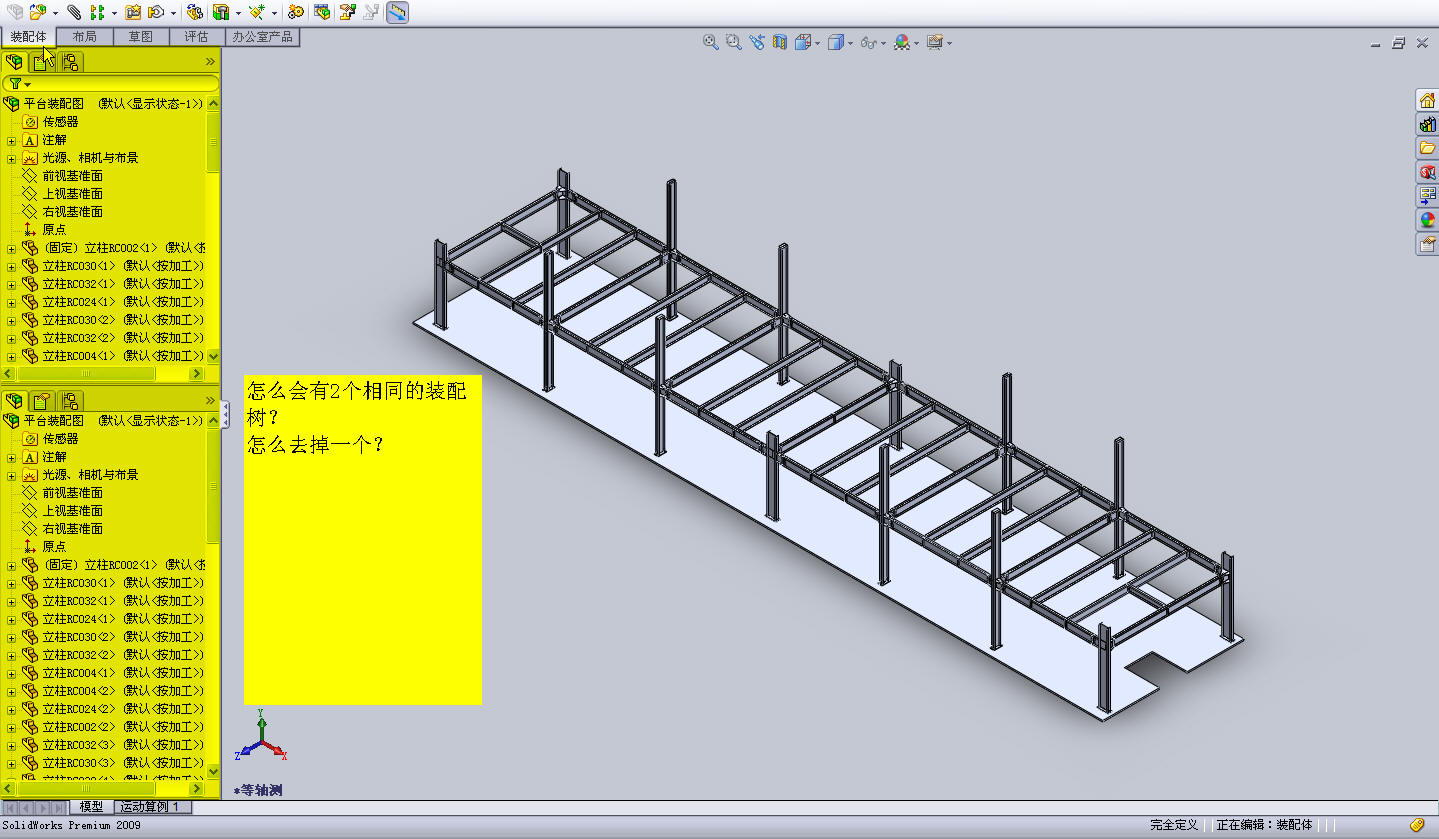Screen dimensions: 1439x839
Task: Select 上视基准面 in the lower tree
Action: [72, 511]
